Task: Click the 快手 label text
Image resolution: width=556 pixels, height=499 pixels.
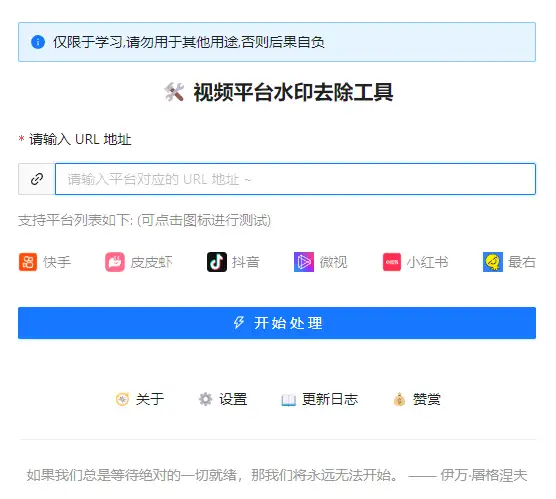Action: click(x=57, y=262)
